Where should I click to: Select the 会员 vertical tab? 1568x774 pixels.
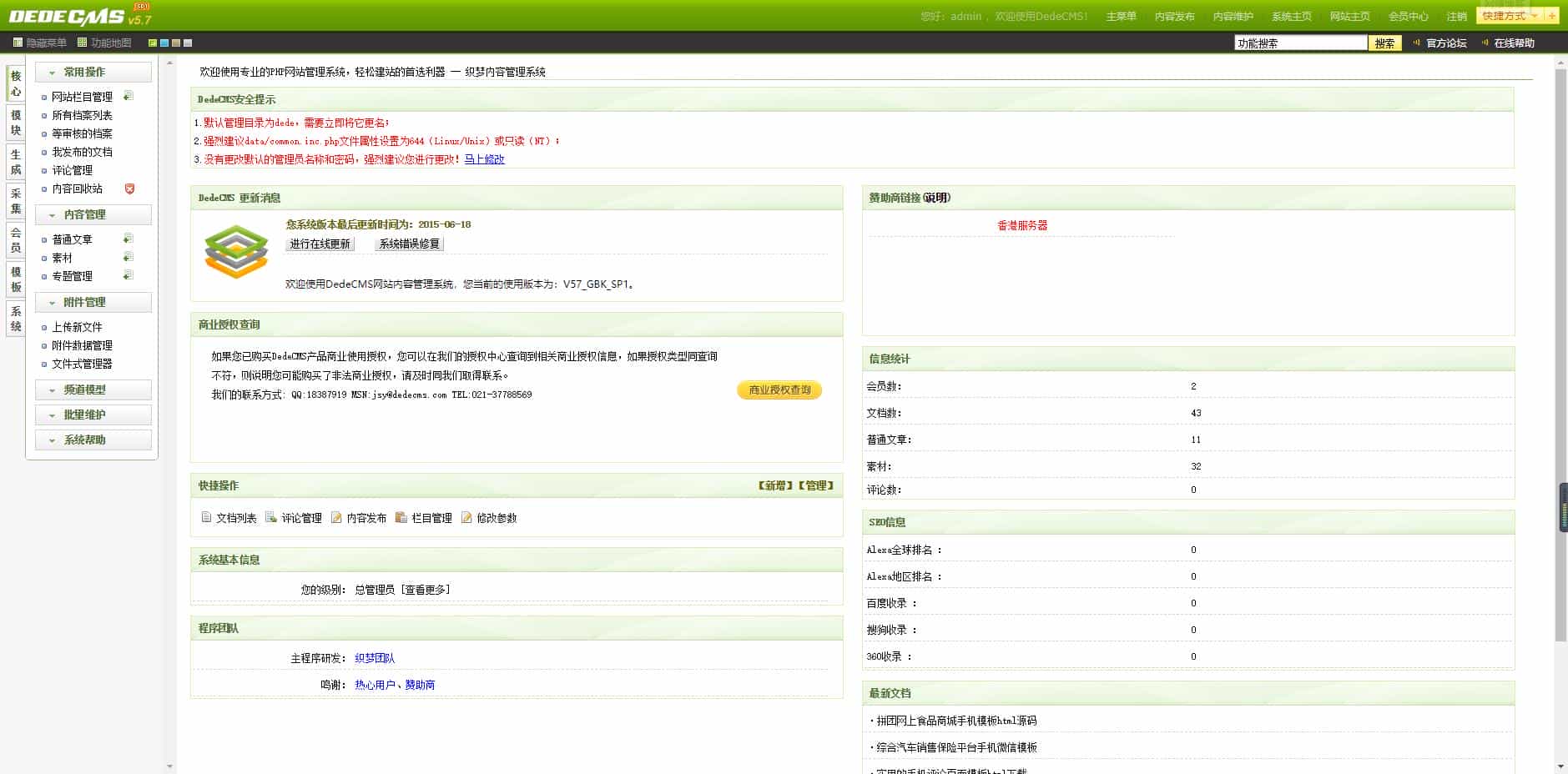point(16,240)
